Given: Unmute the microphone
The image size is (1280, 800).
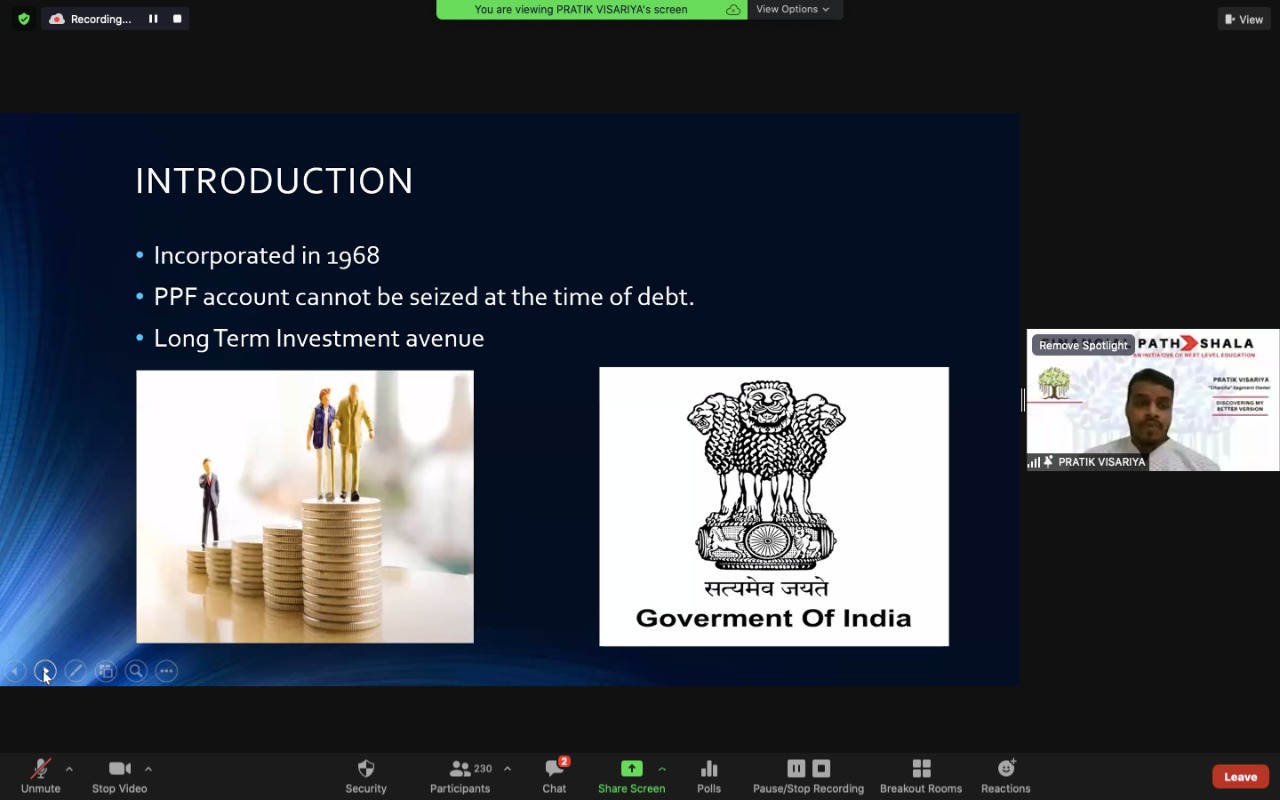Looking at the screenshot, I should (40, 776).
